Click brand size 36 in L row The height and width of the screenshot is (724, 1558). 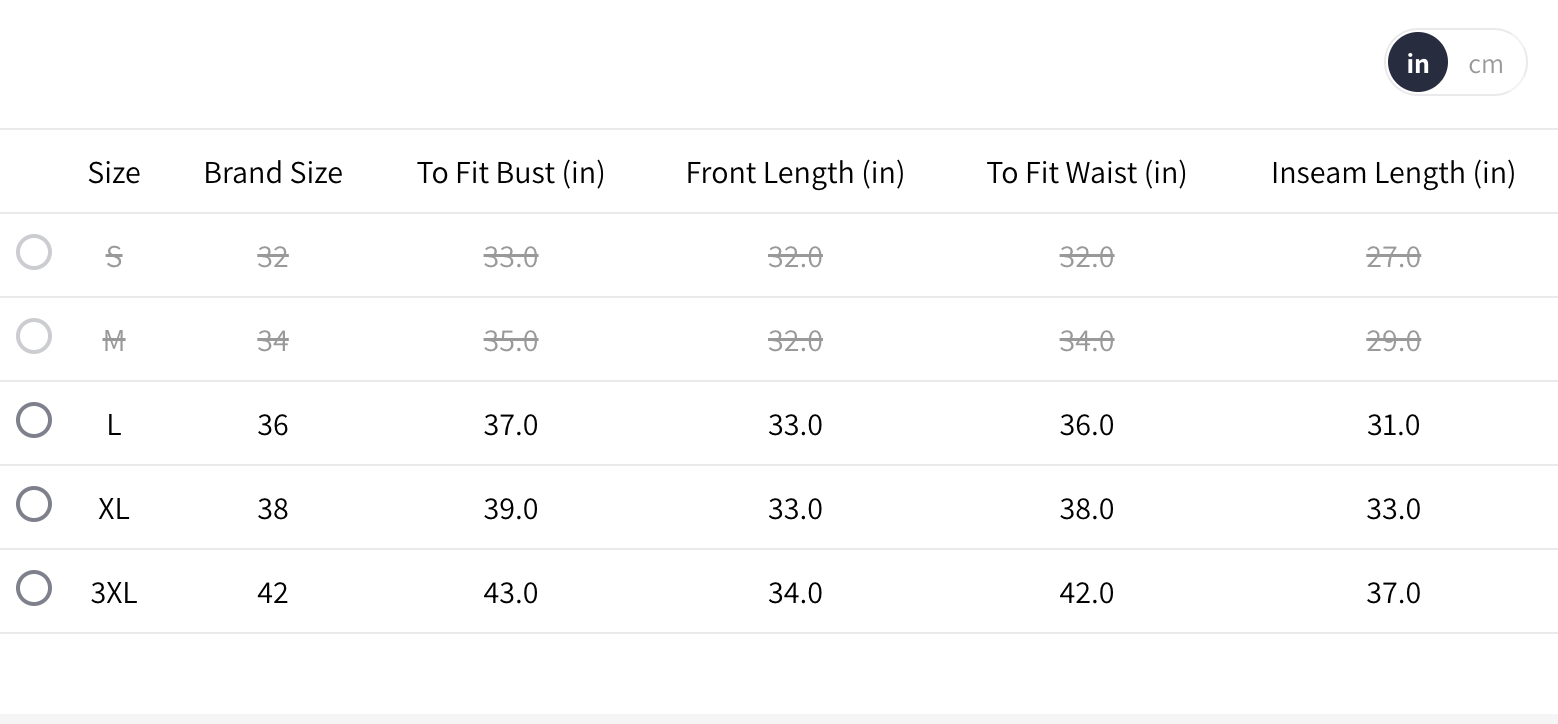[273, 425]
